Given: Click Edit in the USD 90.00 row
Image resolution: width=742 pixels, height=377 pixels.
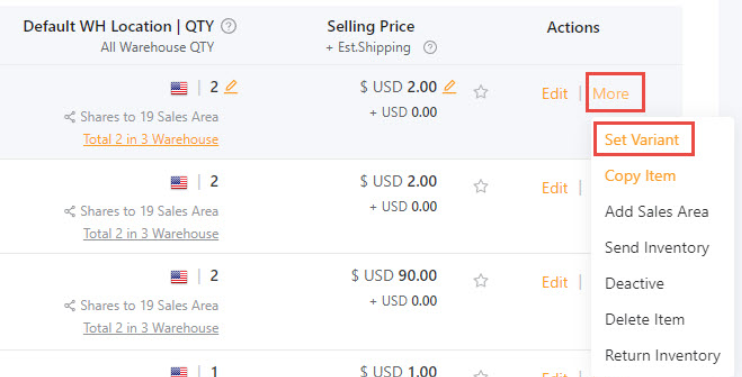Looking at the screenshot, I should [x=555, y=282].
